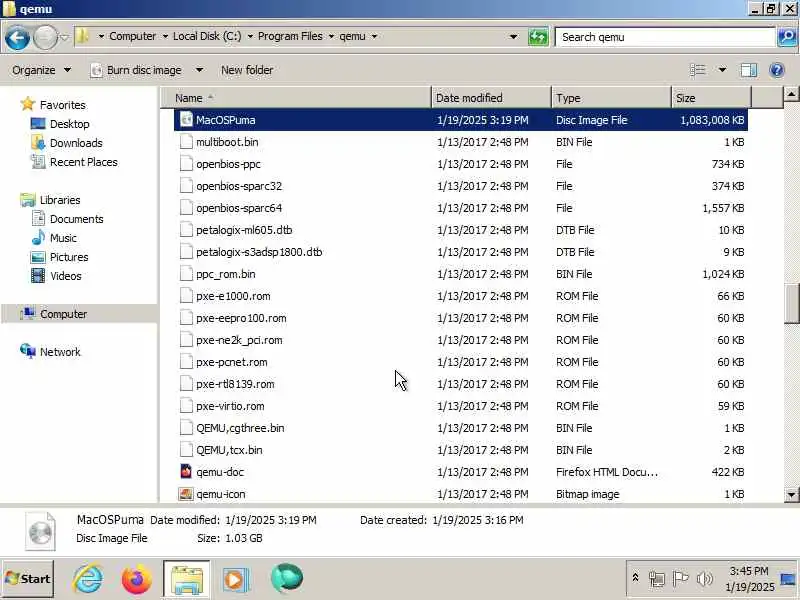This screenshot has height=600, width=800.
Task: Click the folder icon in address bar
Action: coord(83,36)
